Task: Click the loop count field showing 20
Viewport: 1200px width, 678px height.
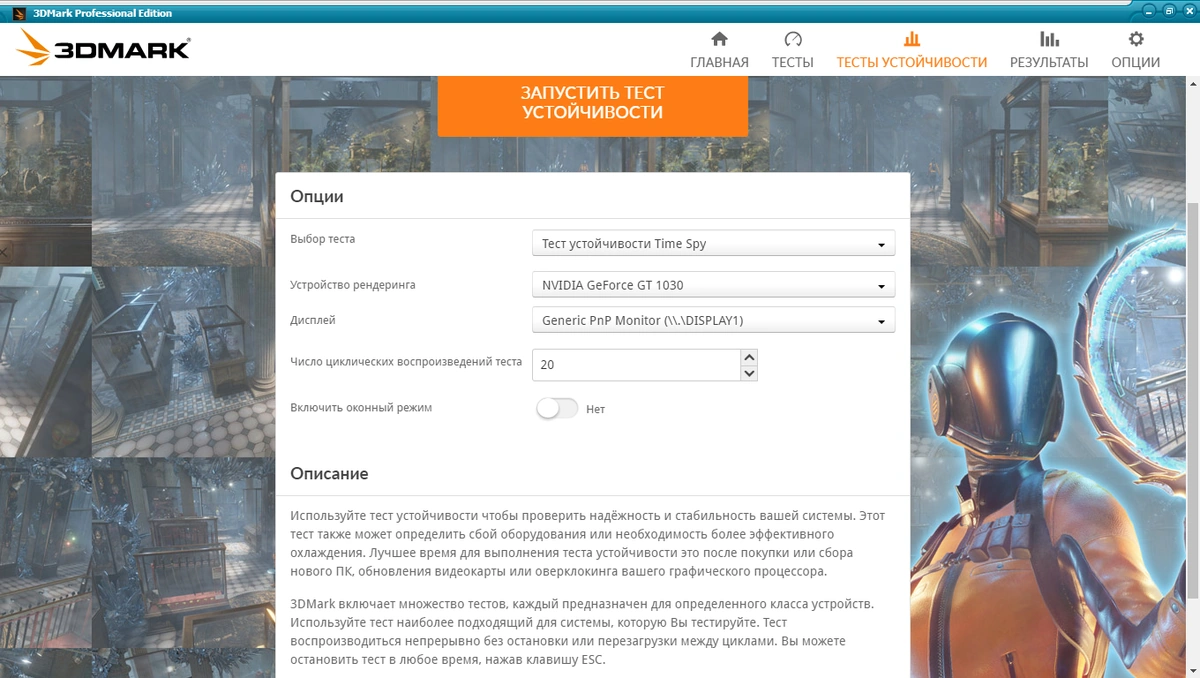Action: [636, 365]
